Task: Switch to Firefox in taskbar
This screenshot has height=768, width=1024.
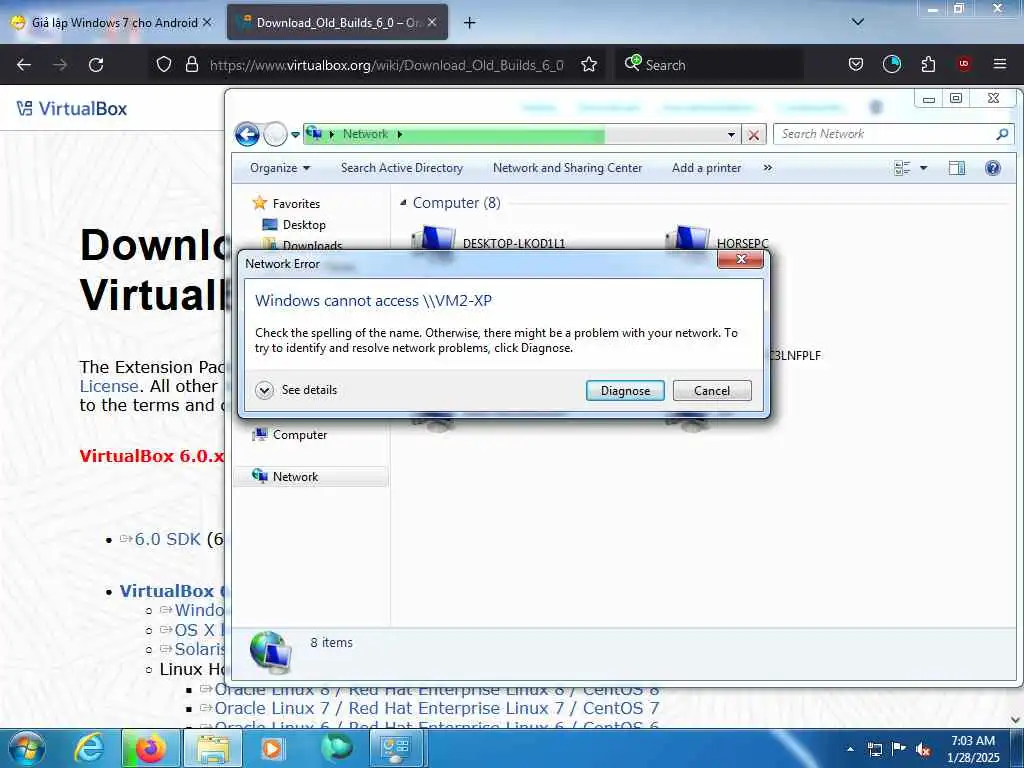Action: [151, 749]
